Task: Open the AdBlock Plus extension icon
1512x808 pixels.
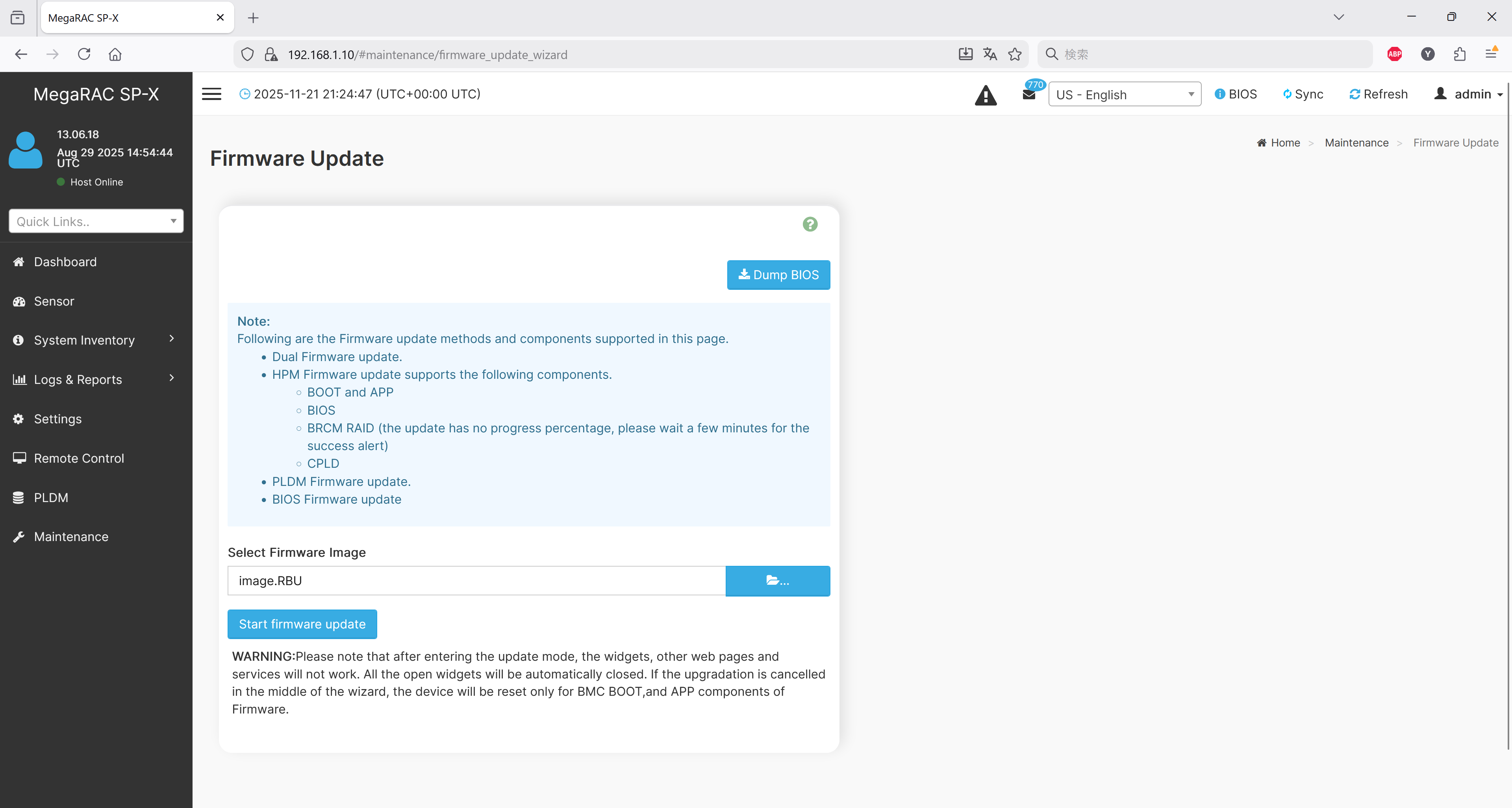Action: [1395, 54]
